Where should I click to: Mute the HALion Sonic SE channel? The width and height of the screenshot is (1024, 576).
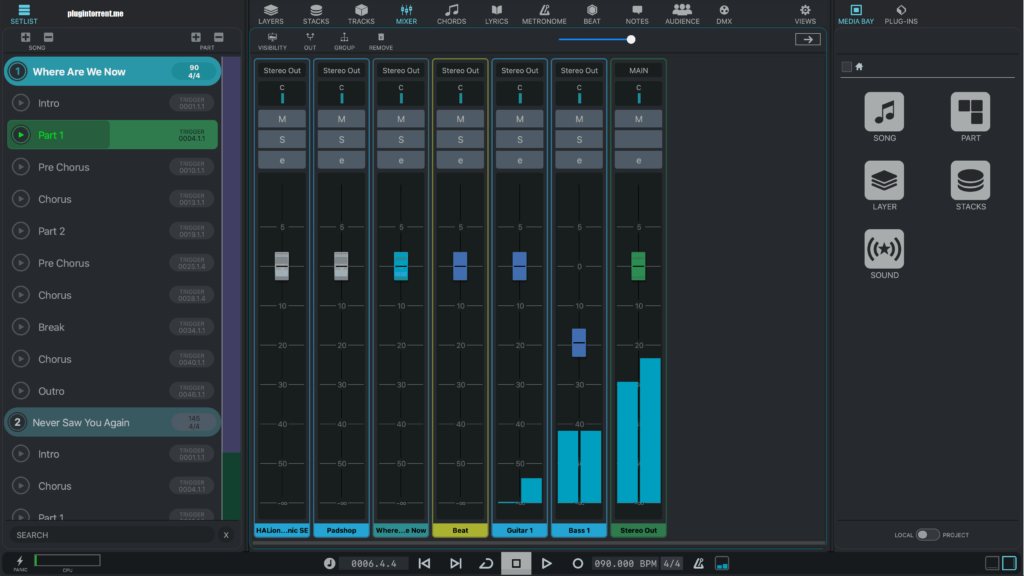click(282, 119)
